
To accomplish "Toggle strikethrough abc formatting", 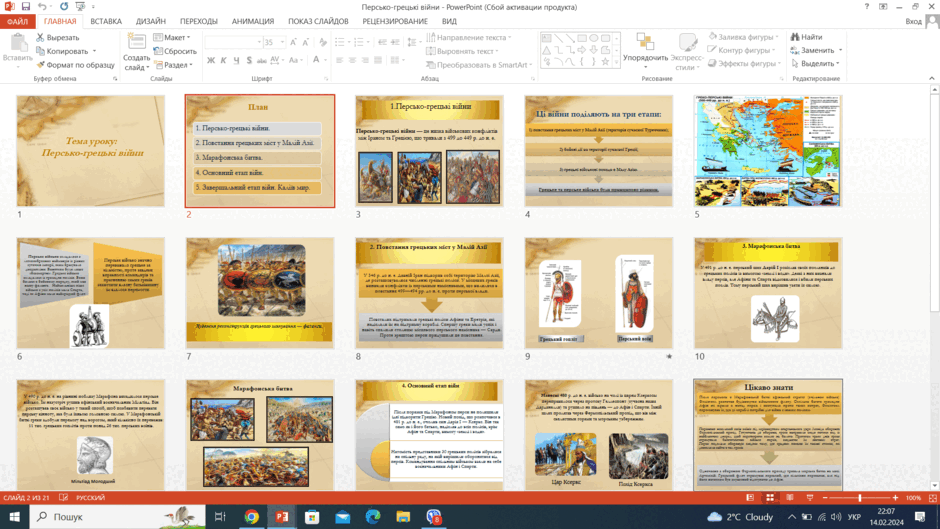I will tap(261, 60).
